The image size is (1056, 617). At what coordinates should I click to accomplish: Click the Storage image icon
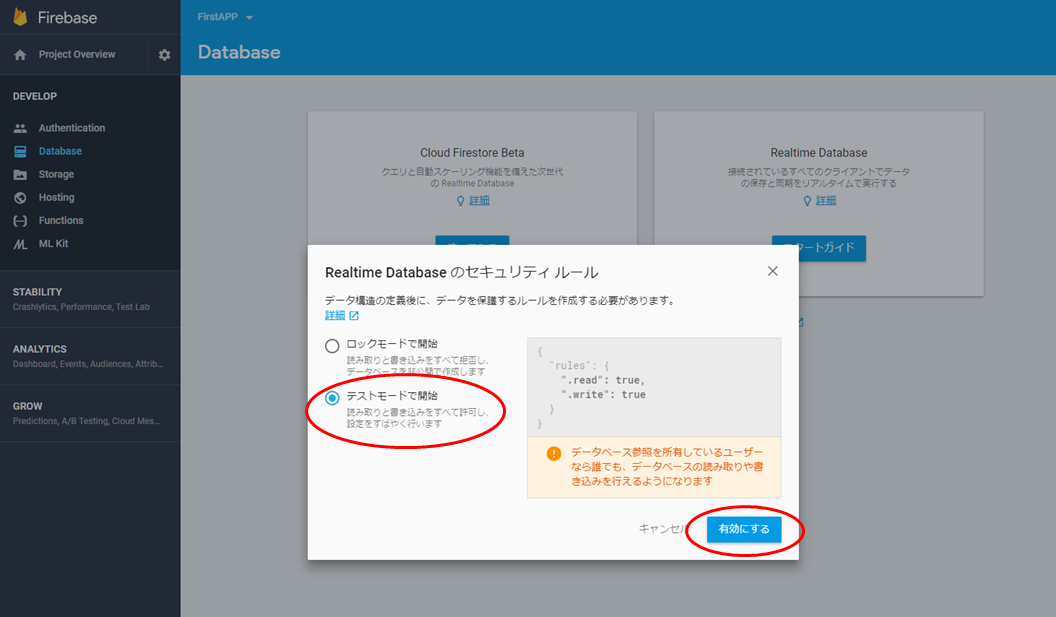tap(20, 174)
